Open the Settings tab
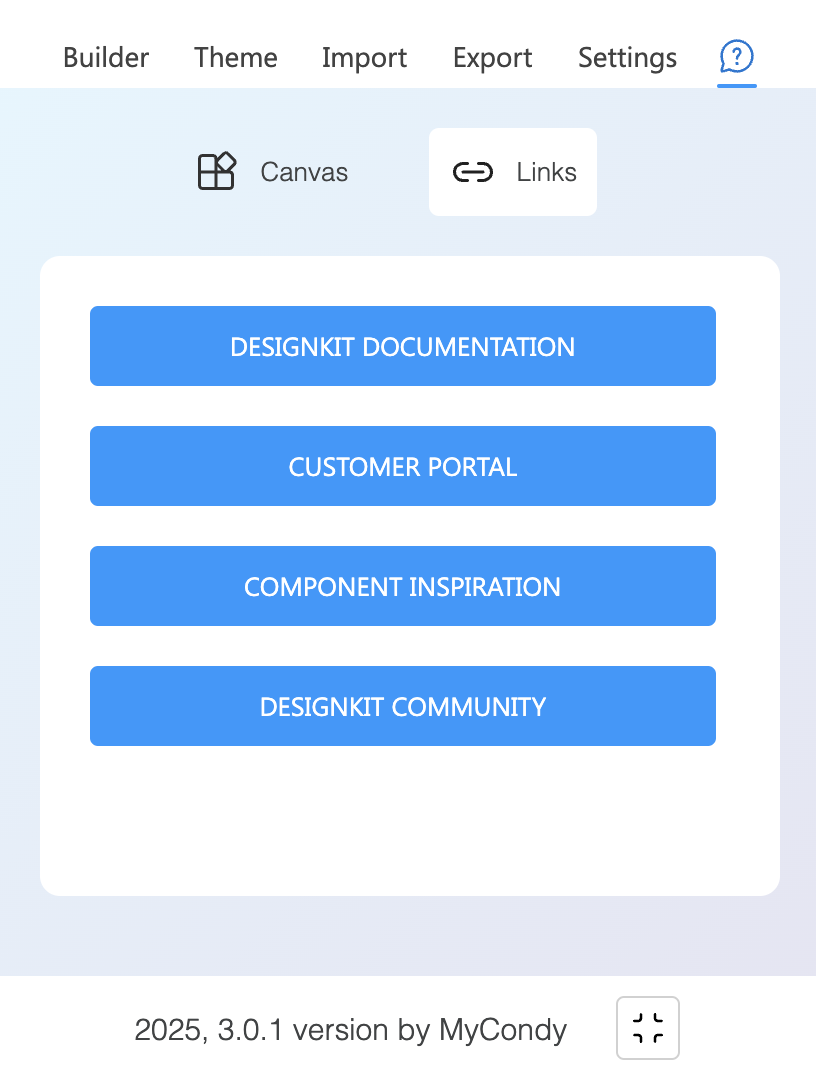The image size is (816, 1088). [627, 58]
